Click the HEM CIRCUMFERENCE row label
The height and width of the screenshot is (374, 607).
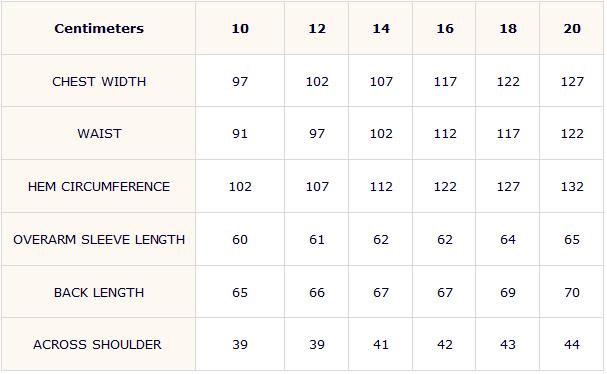pyautogui.click(x=99, y=187)
